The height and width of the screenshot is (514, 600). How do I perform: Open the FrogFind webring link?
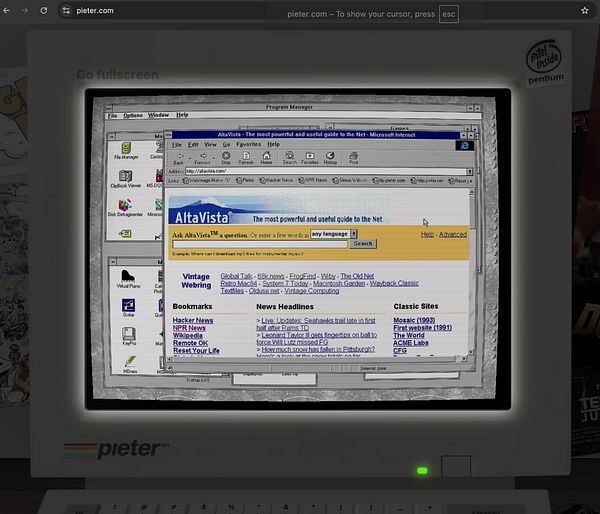pos(302,276)
